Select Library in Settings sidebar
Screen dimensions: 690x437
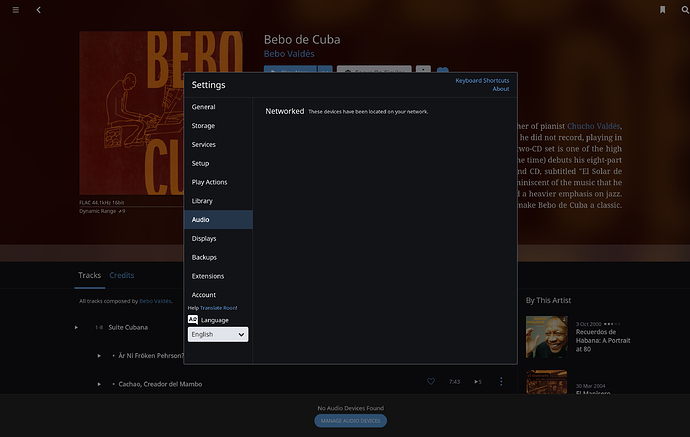pyautogui.click(x=218, y=201)
